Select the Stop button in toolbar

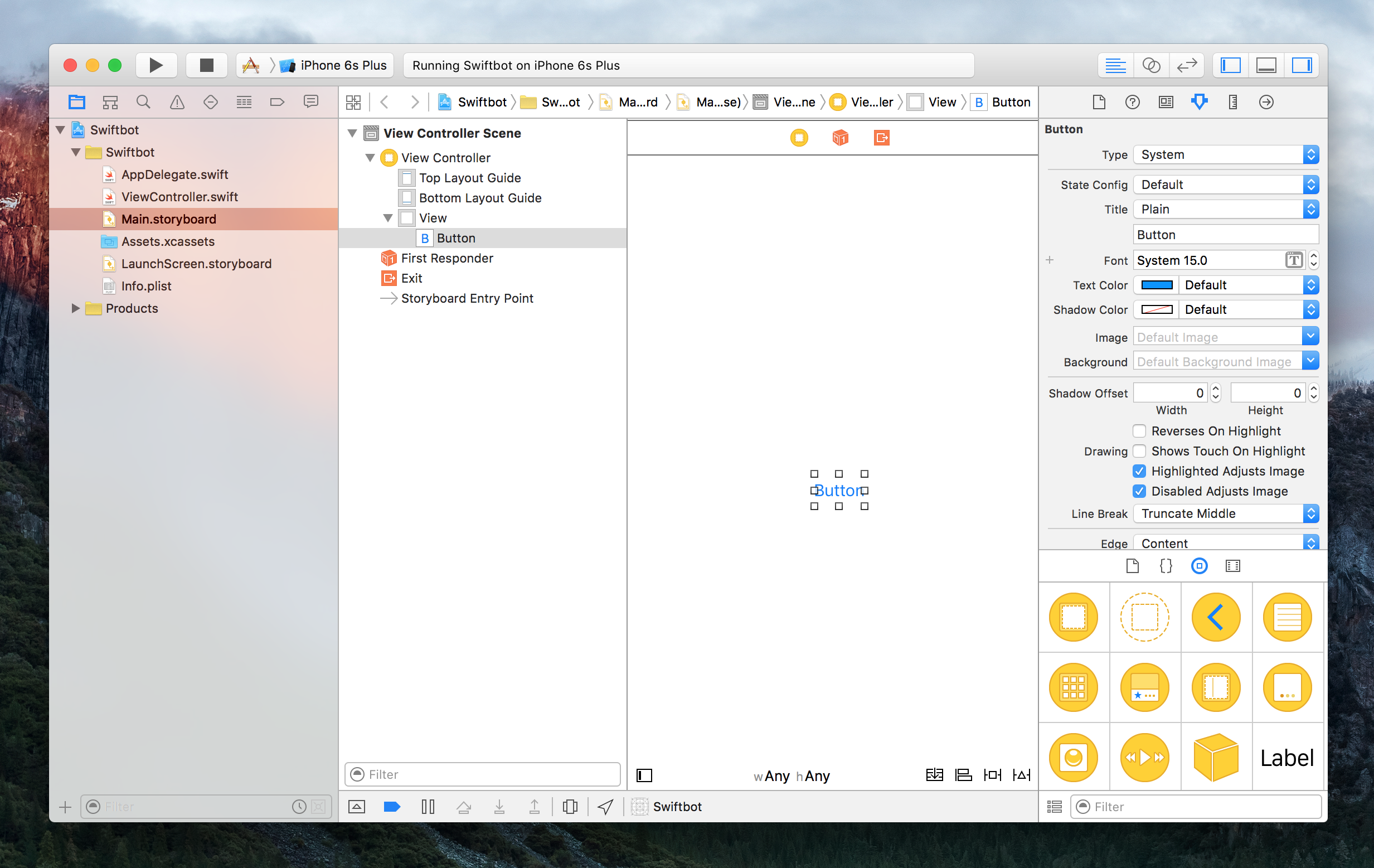[205, 65]
